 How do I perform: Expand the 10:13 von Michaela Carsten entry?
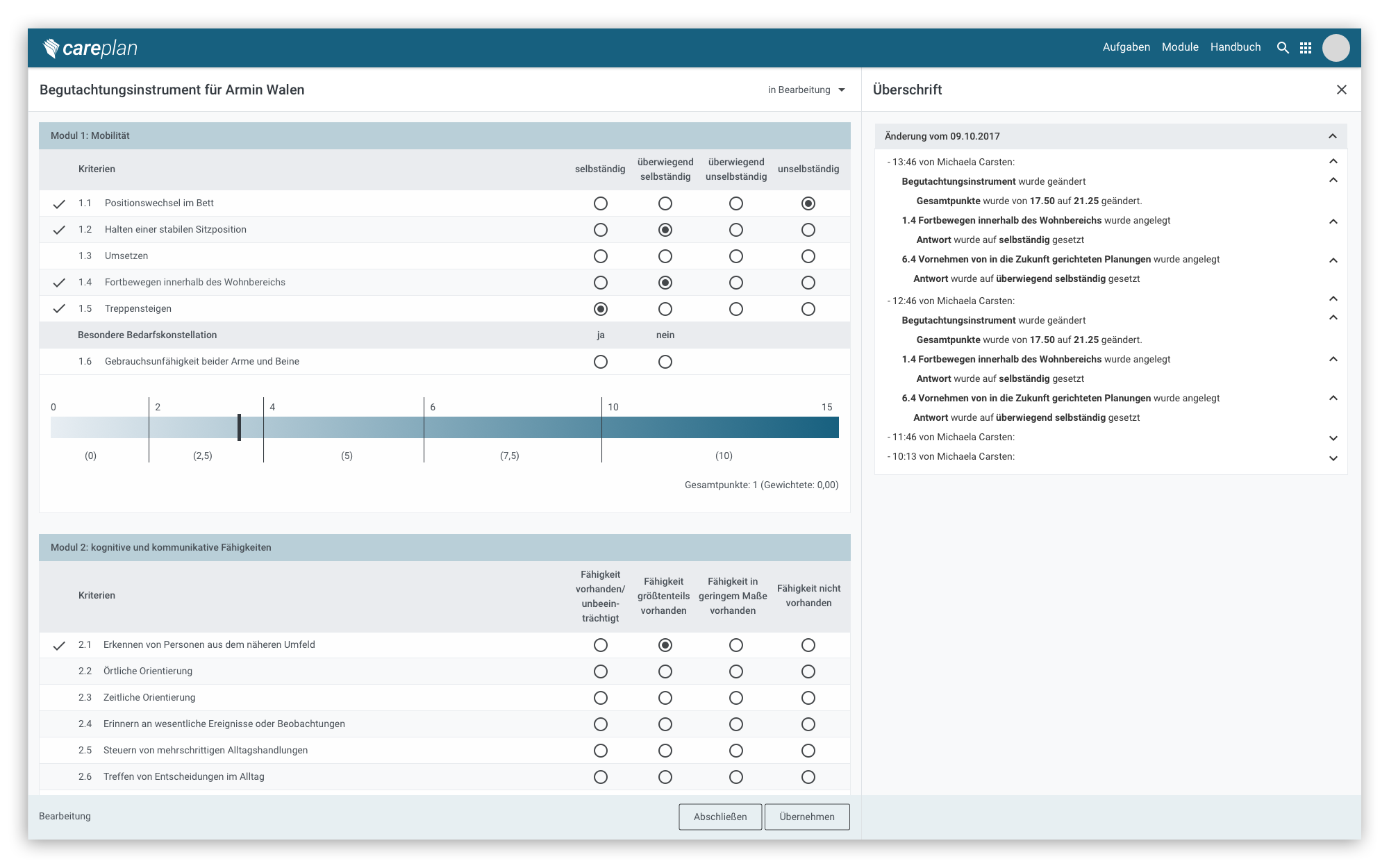click(1333, 458)
